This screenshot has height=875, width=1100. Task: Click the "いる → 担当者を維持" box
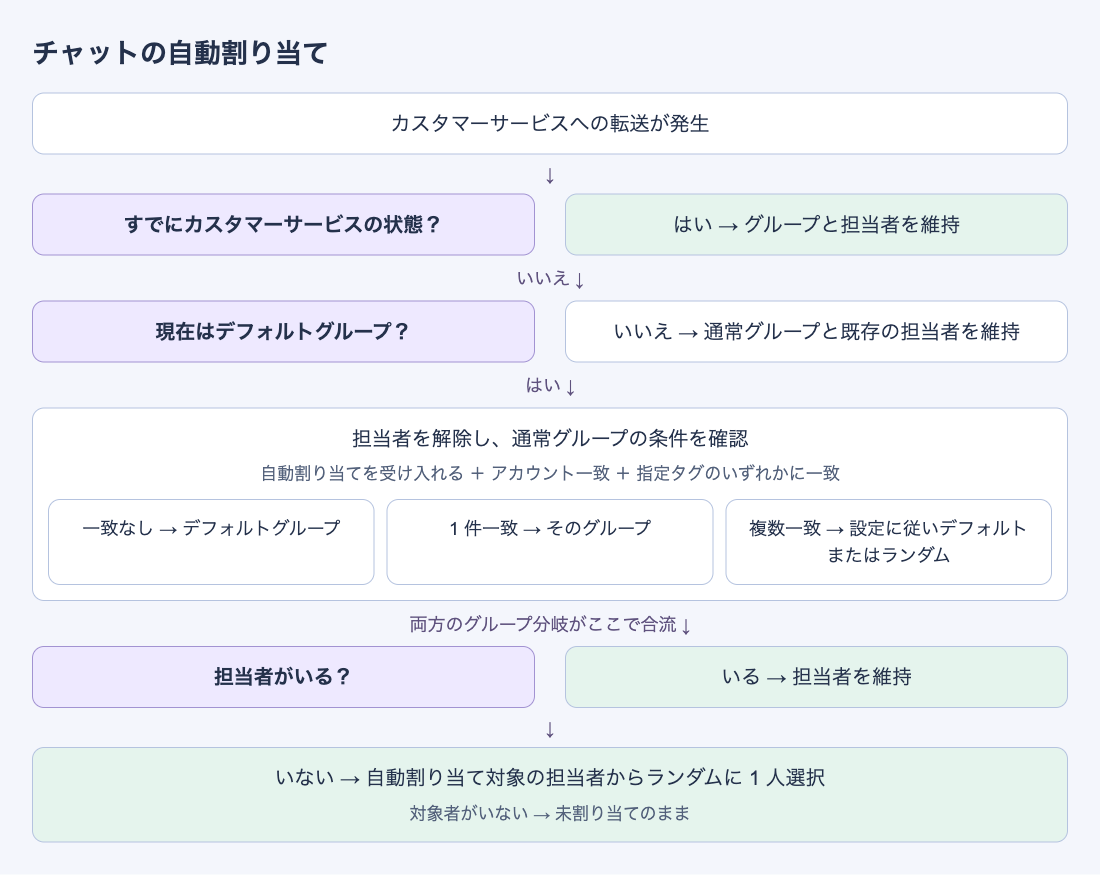817,677
